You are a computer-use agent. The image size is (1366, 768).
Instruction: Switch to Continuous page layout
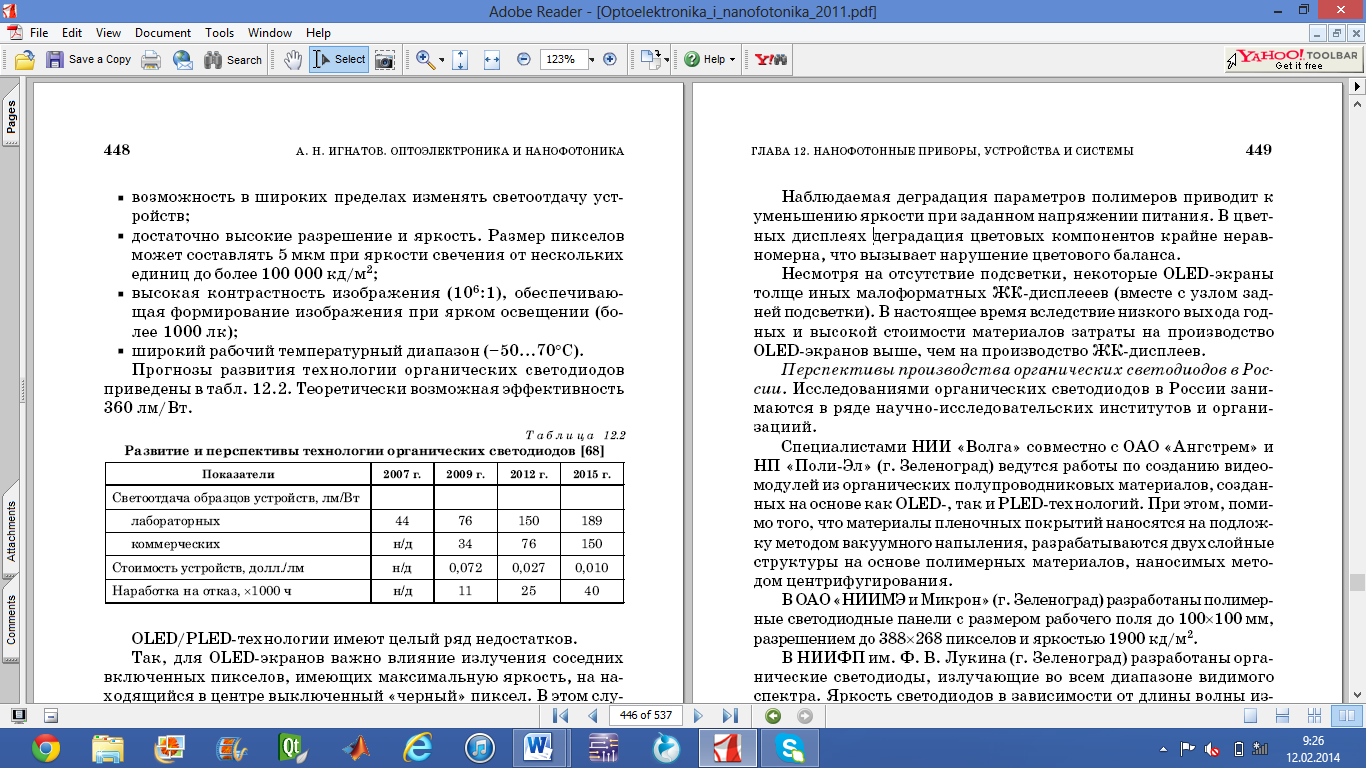[x=1283, y=716]
